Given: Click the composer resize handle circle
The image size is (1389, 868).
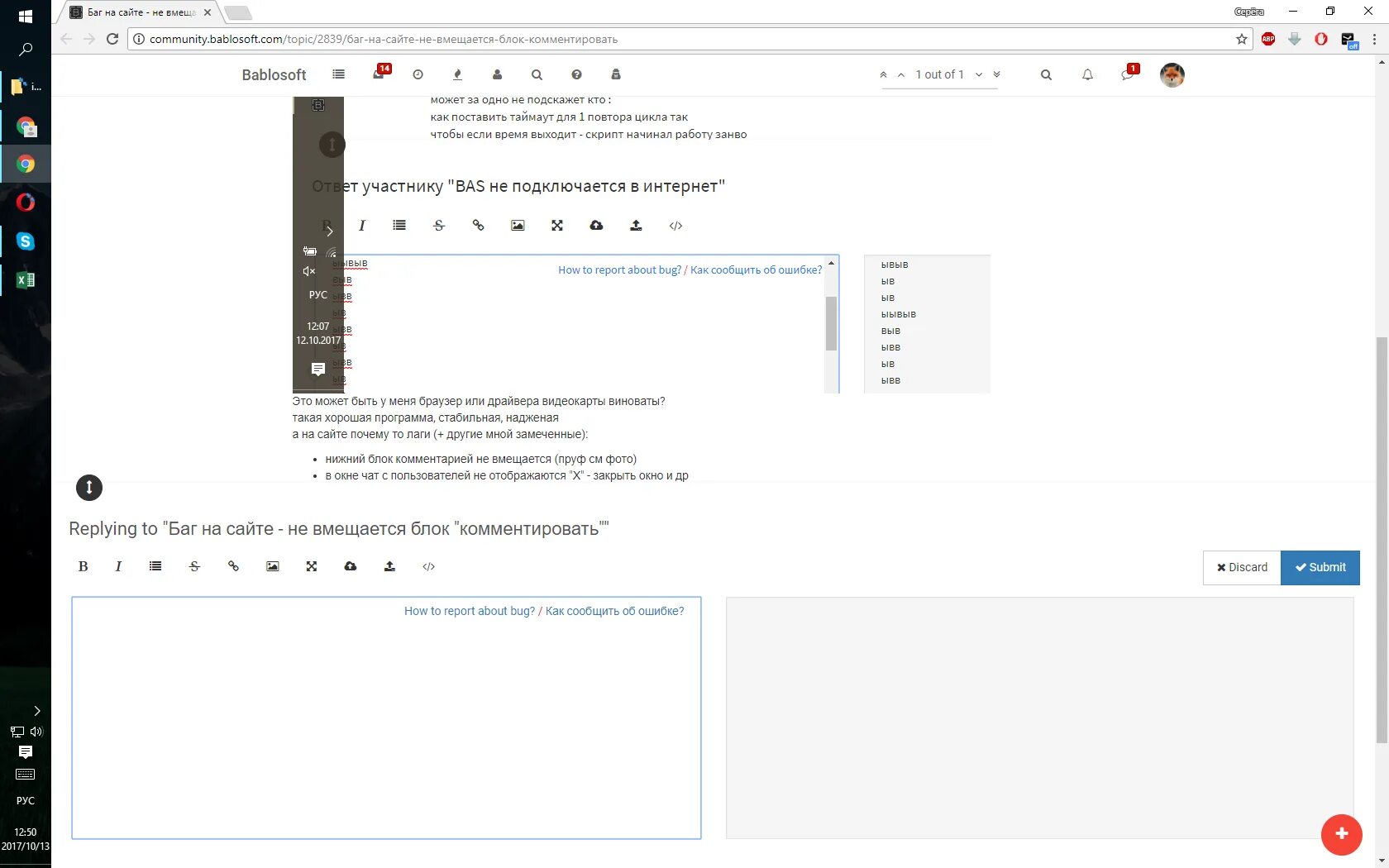Looking at the screenshot, I should pos(89,488).
